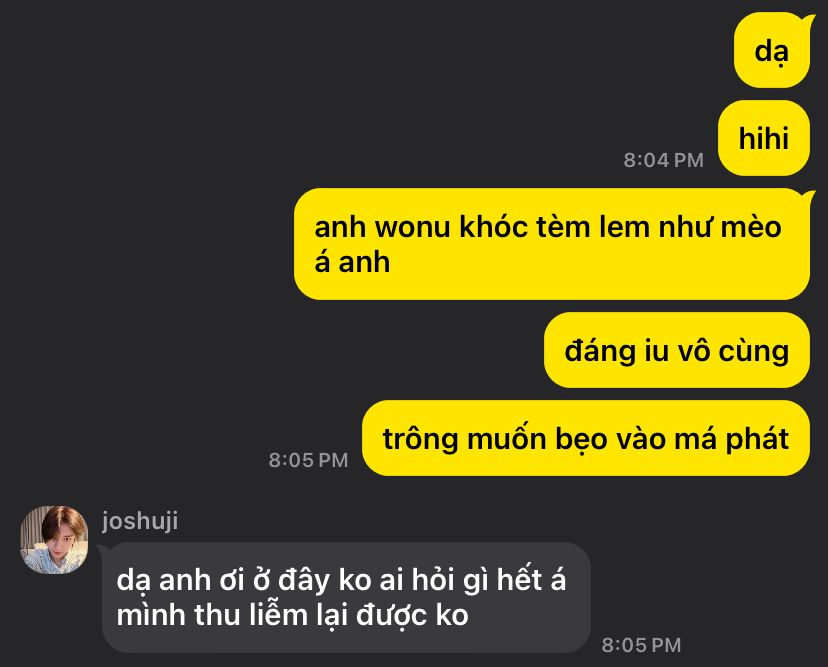Tap the 'anh wonu khóc tèm lem' message
The image size is (828, 667).
552,244
